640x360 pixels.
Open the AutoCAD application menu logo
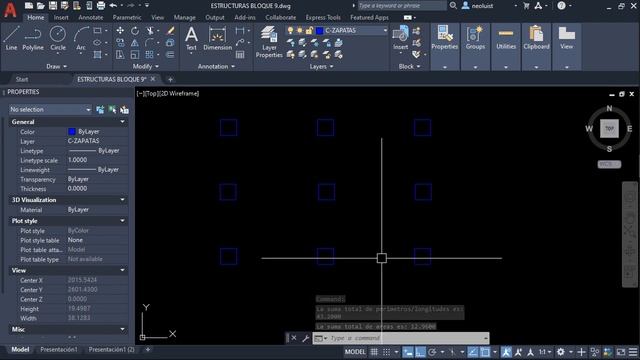(x=10, y=9)
